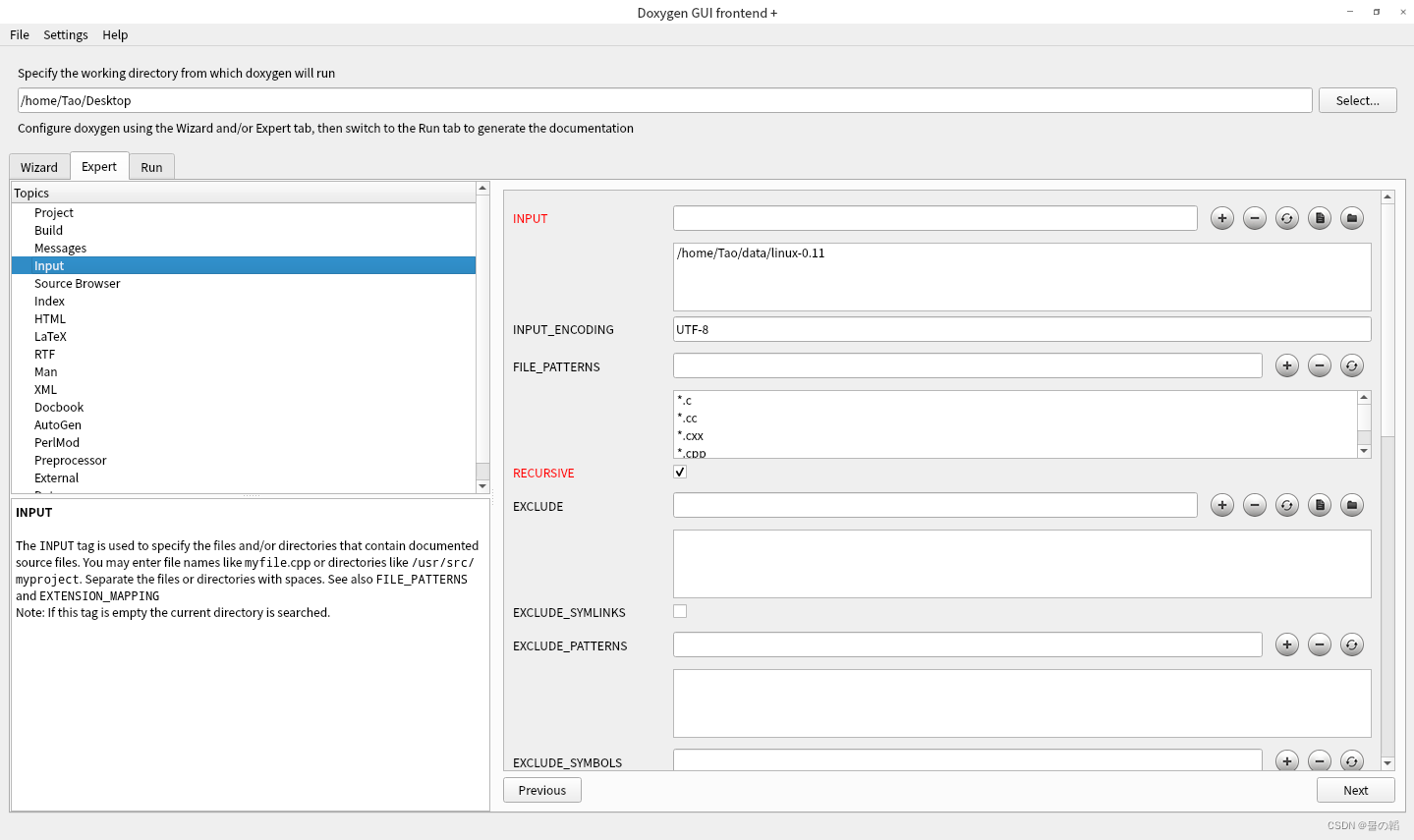This screenshot has width=1414, height=840.
Task: Click file patterns list scroll down arrow
Action: click(1364, 451)
